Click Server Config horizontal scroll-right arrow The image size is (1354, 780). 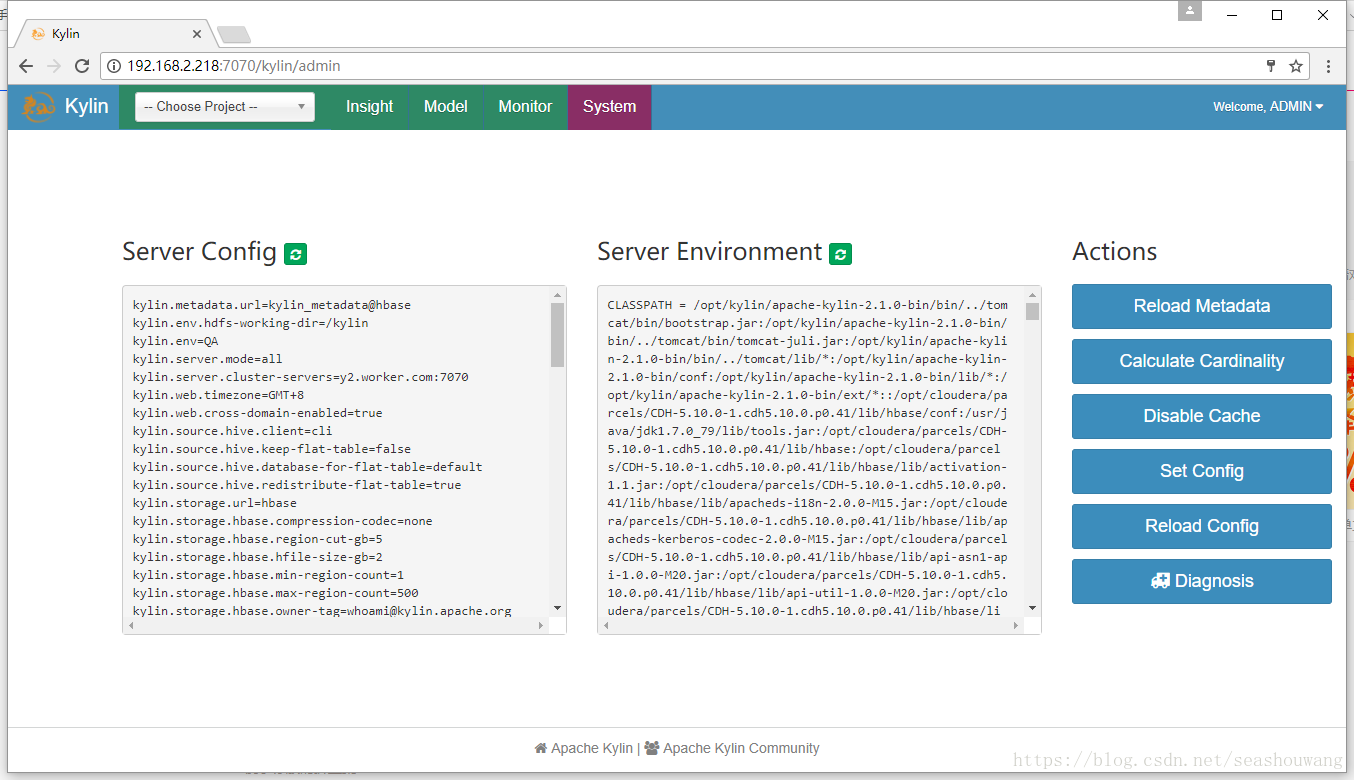point(541,625)
